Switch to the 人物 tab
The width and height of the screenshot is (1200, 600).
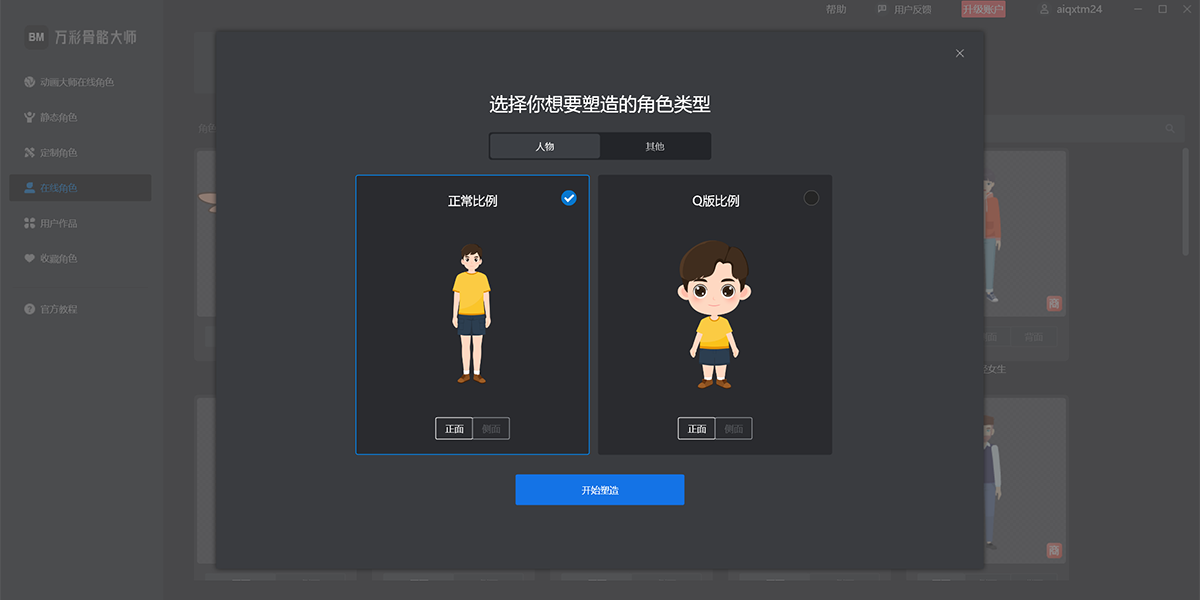(545, 146)
